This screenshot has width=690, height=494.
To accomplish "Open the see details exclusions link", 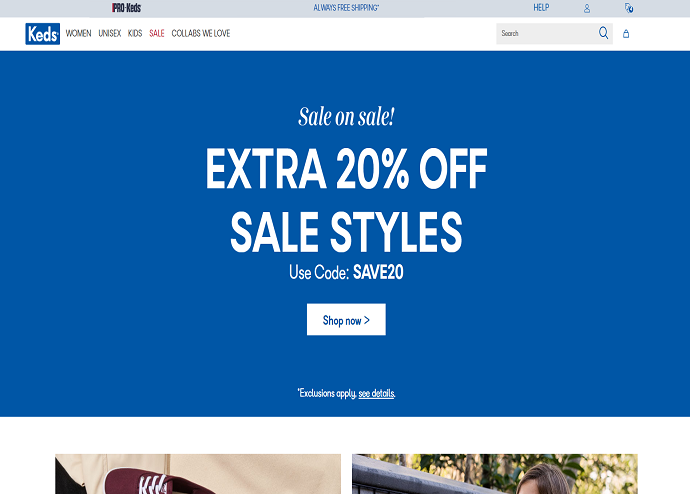I will tap(377, 393).
